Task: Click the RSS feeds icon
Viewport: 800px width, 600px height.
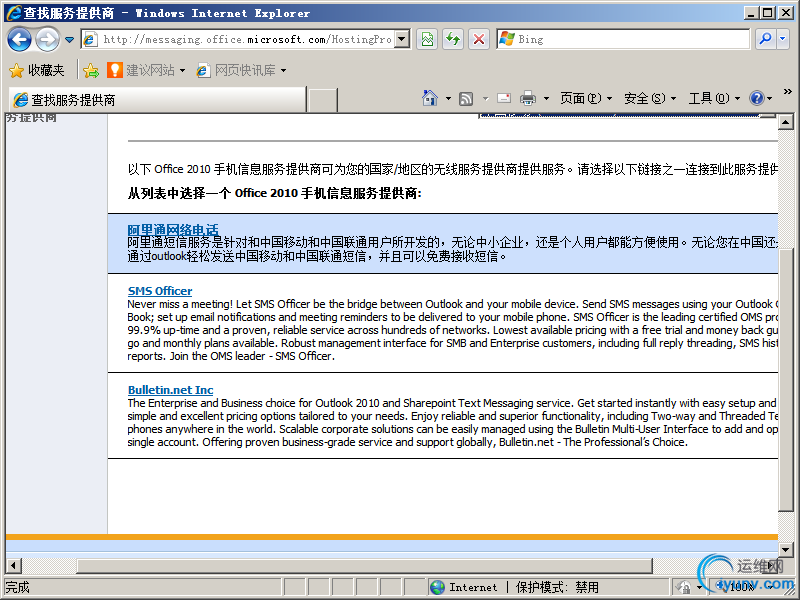Action: coord(466,98)
